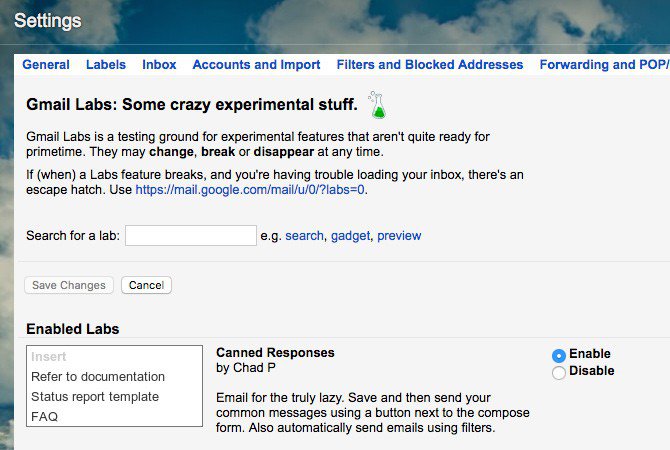Click the Save Changes button
The image size is (670, 450).
(69, 285)
